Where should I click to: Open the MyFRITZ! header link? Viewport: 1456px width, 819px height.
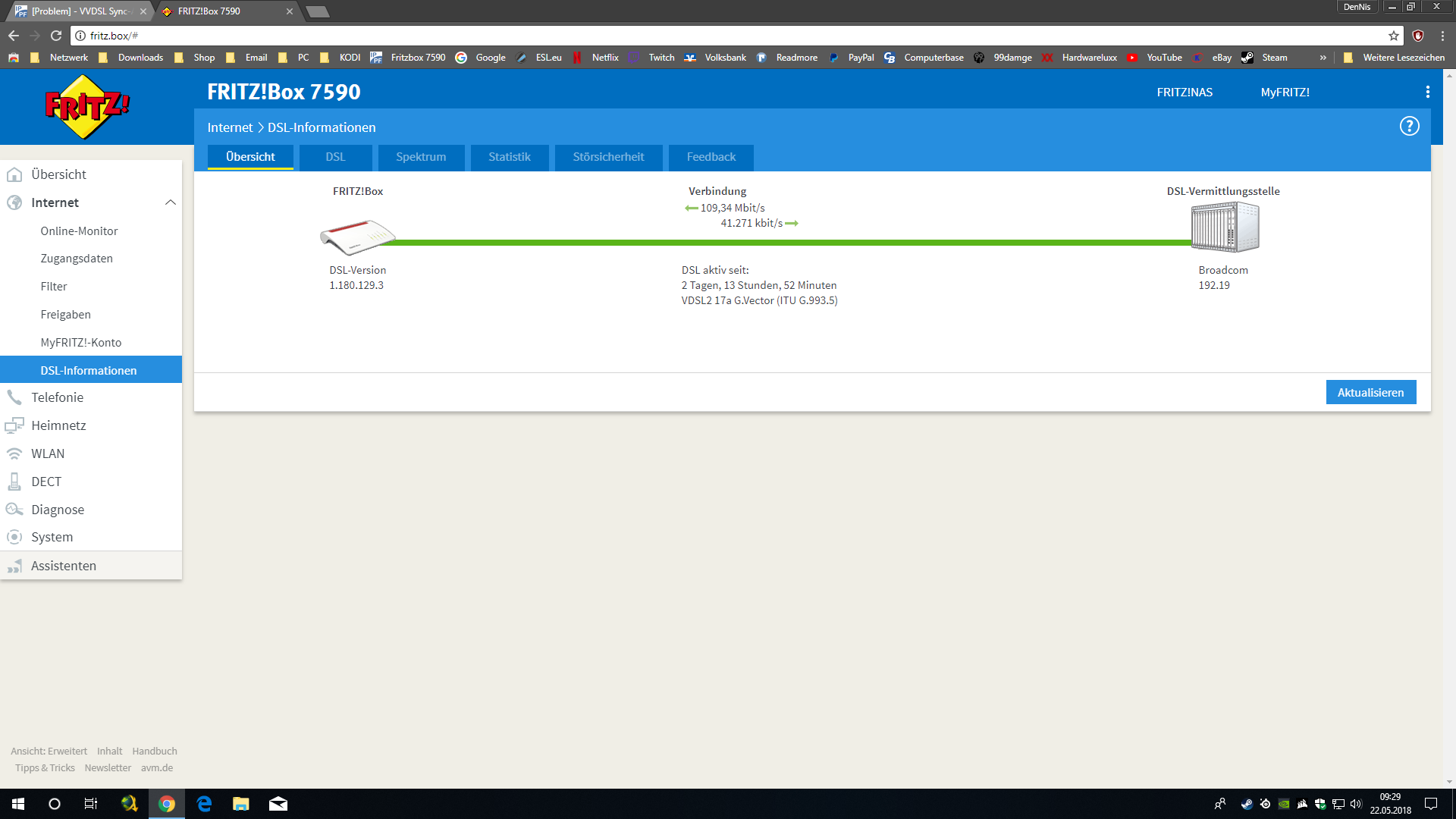1285,92
